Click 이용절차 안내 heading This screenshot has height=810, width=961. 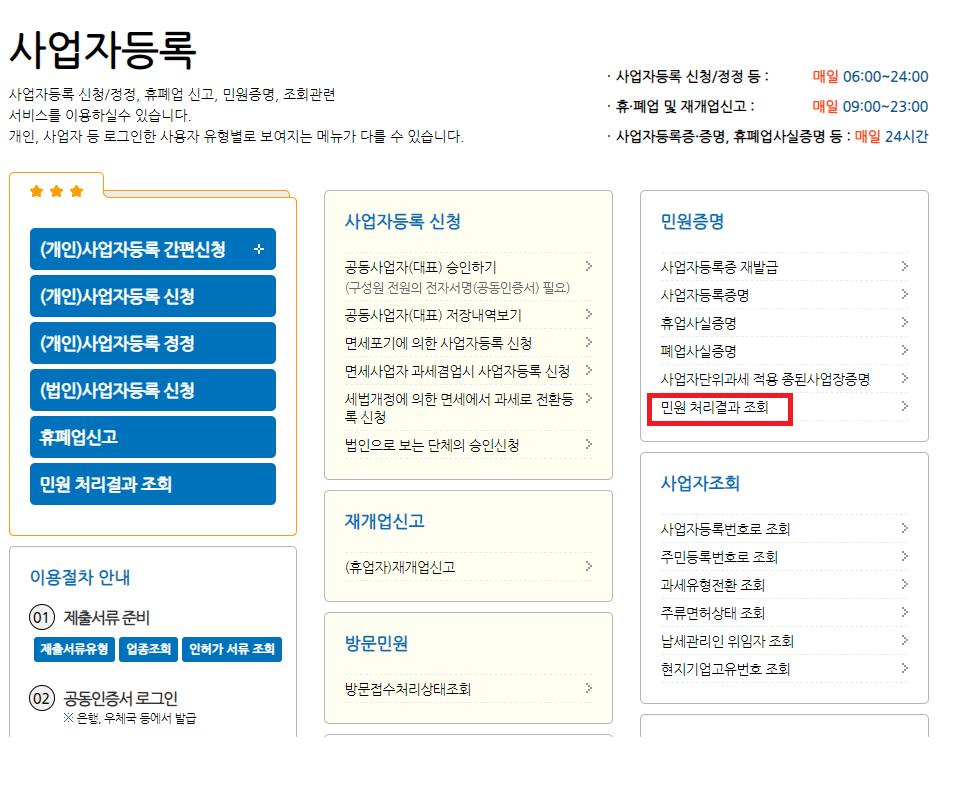click(80, 577)
